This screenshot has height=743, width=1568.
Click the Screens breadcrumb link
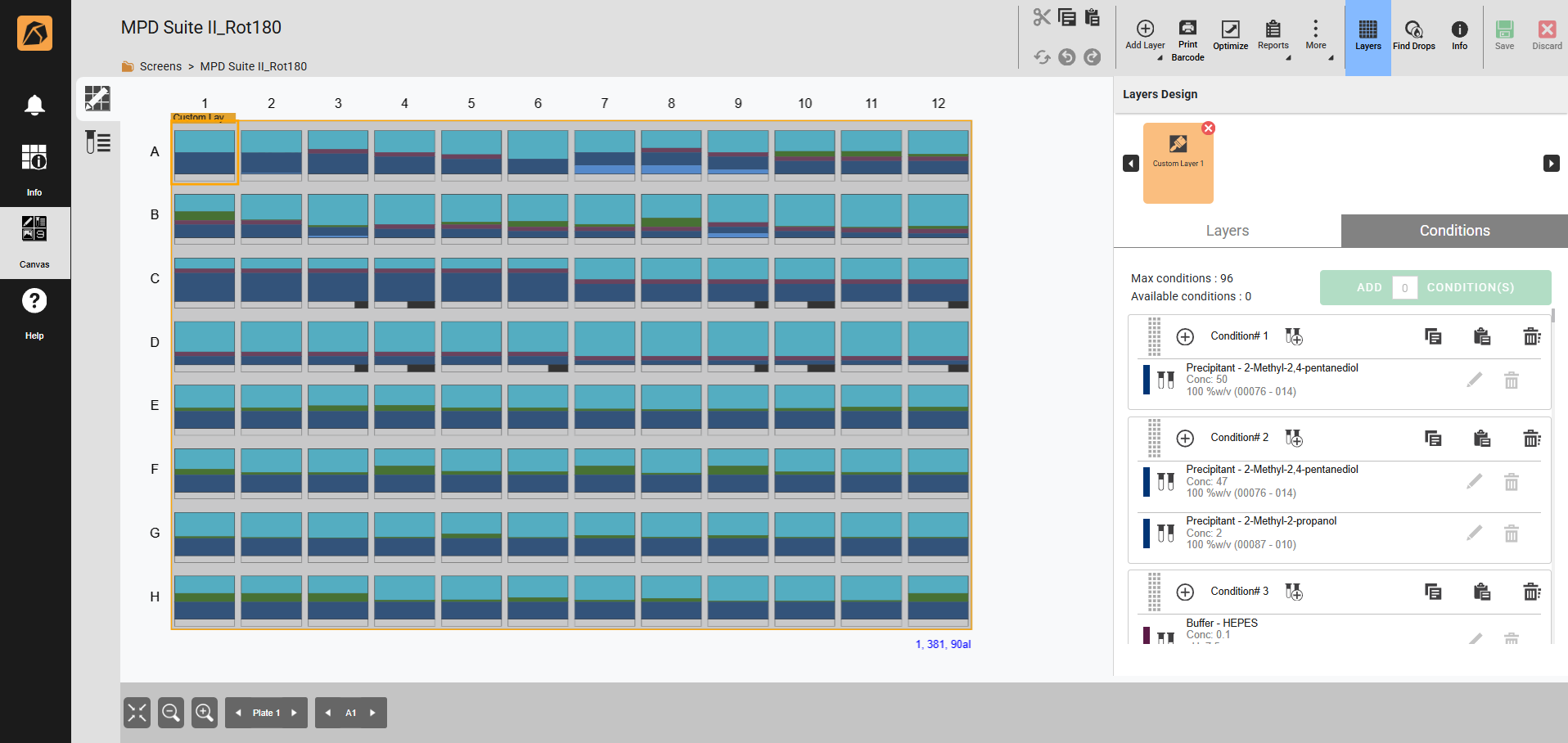coord(160,66)
